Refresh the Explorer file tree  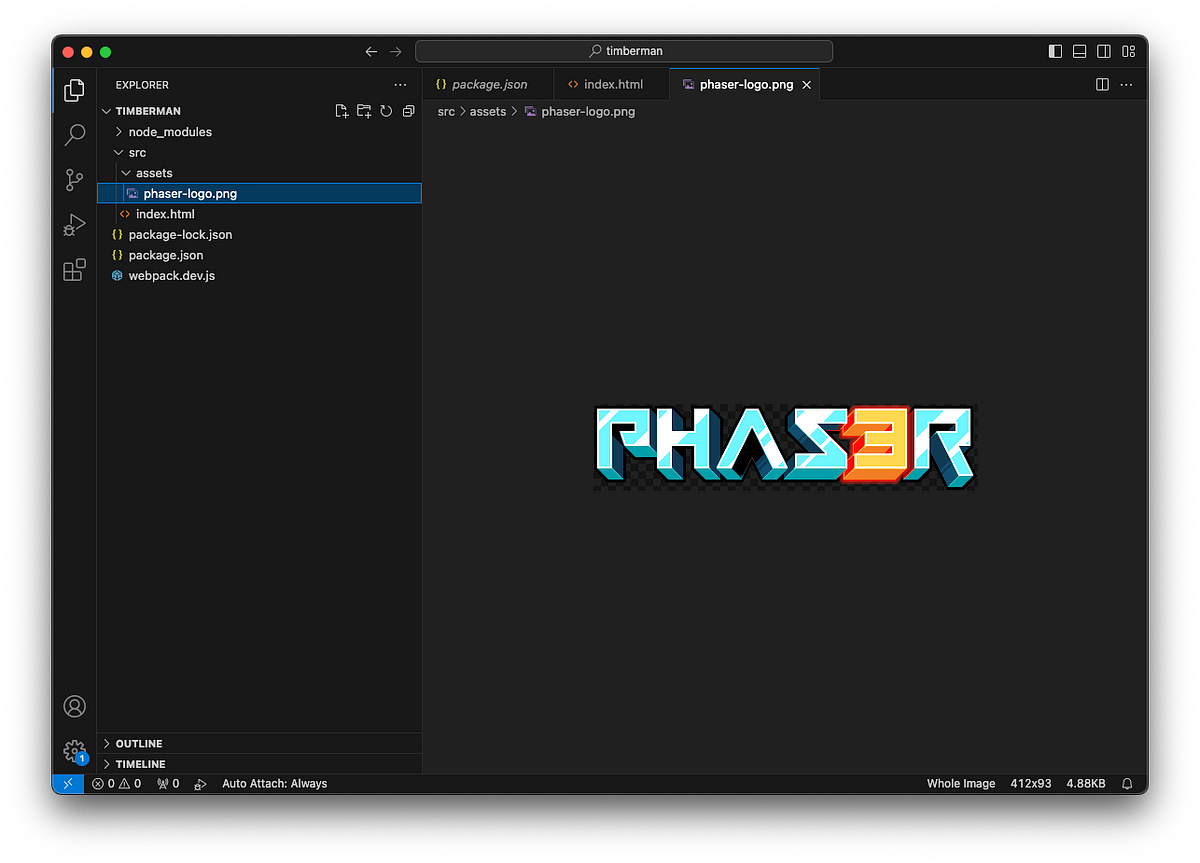(386, 111)
